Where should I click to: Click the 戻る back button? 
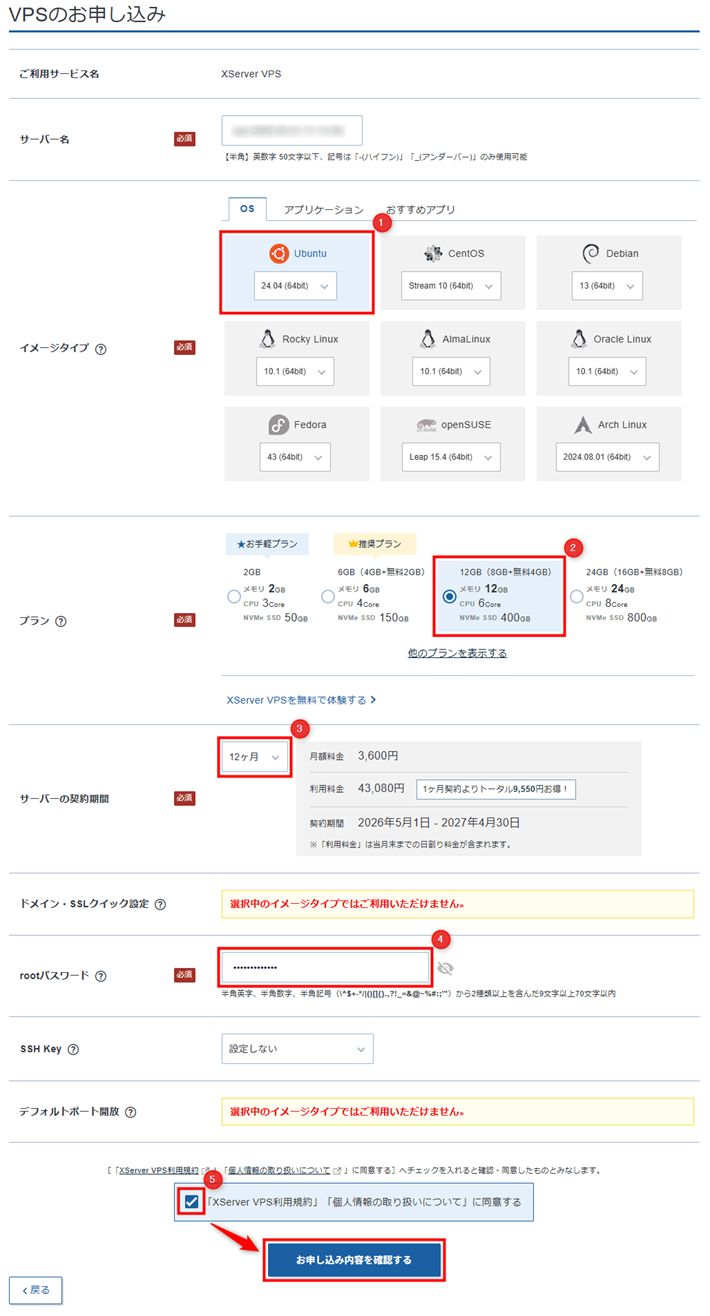pyautogui.click(x=36, y=1289)
